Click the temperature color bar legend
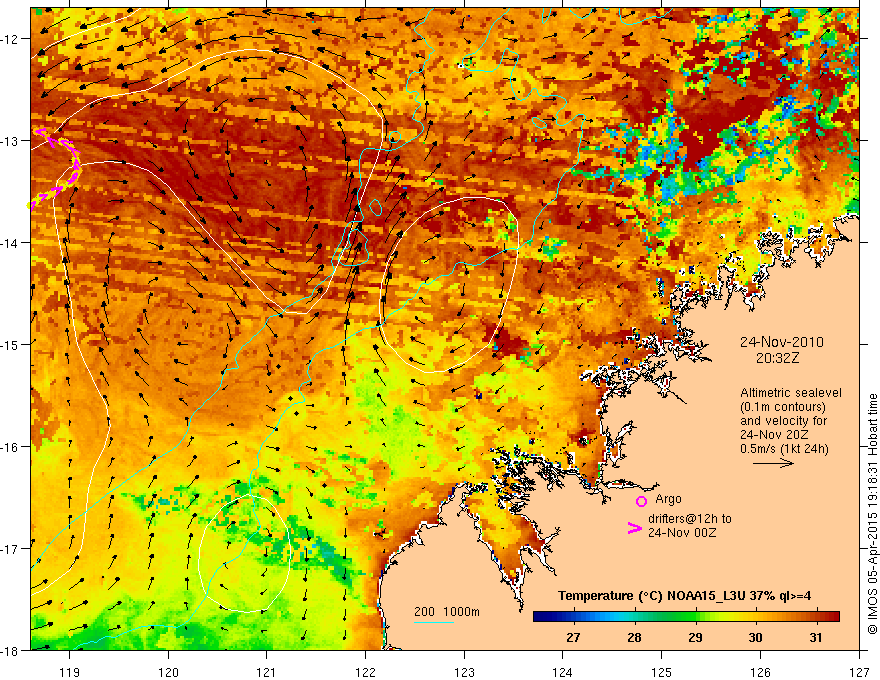Viewport: 880px width, 680px height. [686, 616]
